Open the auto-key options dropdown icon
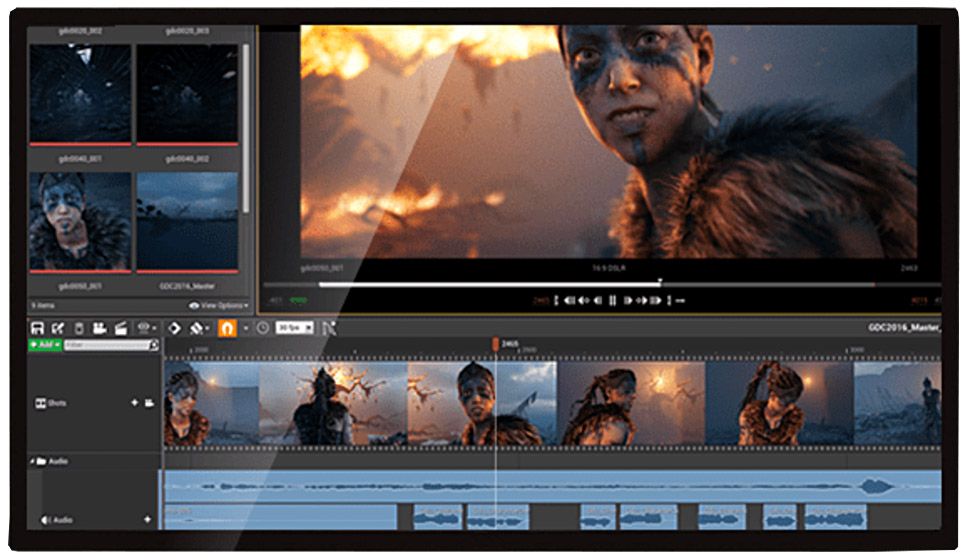Viewport: 970px width, 559px height. coord(199,328)
